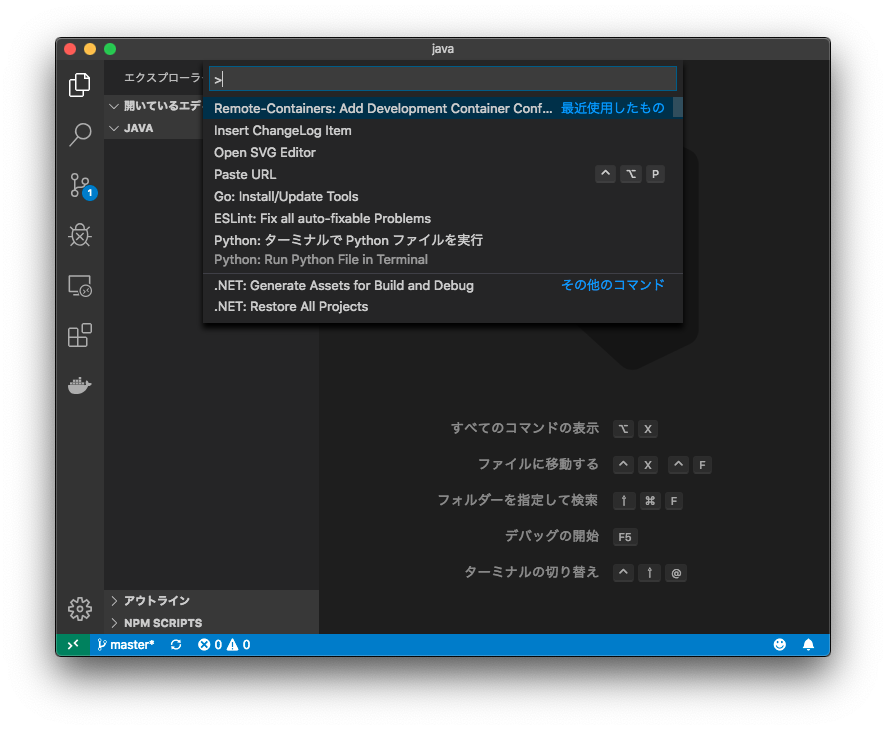886x730 pixels.
Task: Expand the NPM SCRIPTS section
Action: [211, 623]
